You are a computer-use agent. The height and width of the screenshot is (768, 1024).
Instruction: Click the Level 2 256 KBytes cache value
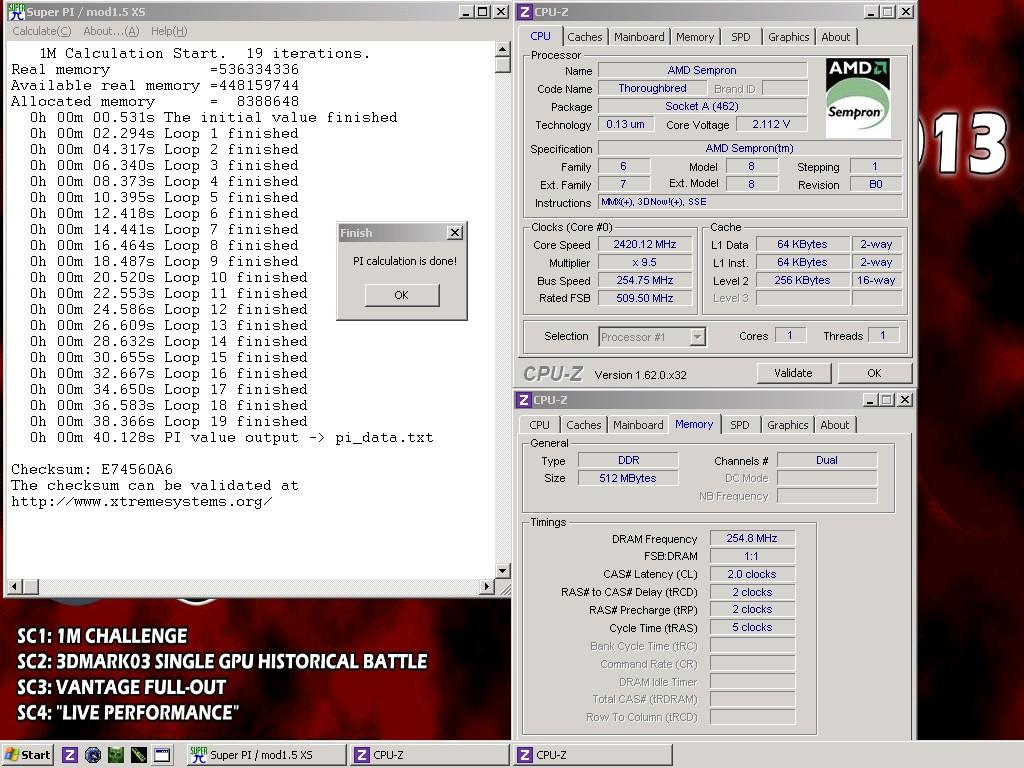coord(802,280)
